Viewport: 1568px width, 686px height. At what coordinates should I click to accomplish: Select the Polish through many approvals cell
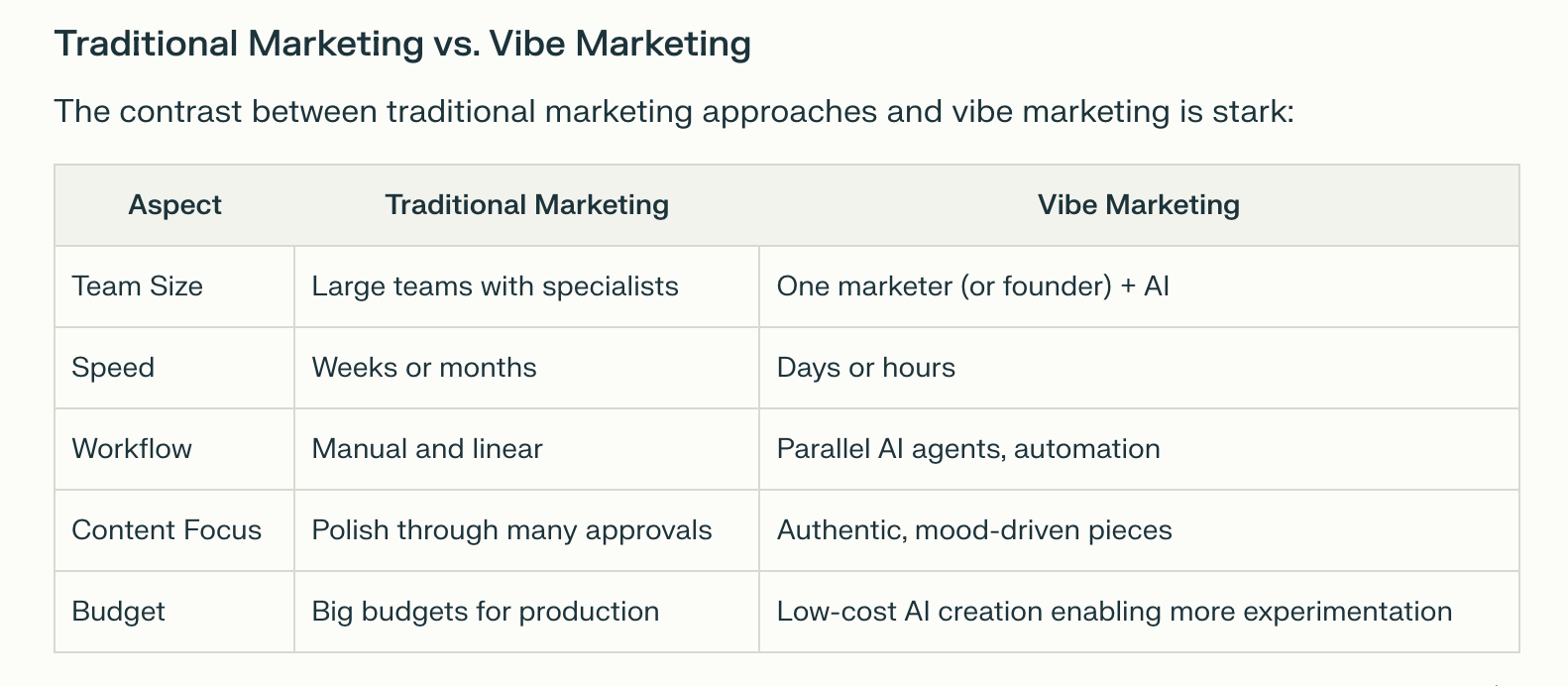tap(526, 530)
